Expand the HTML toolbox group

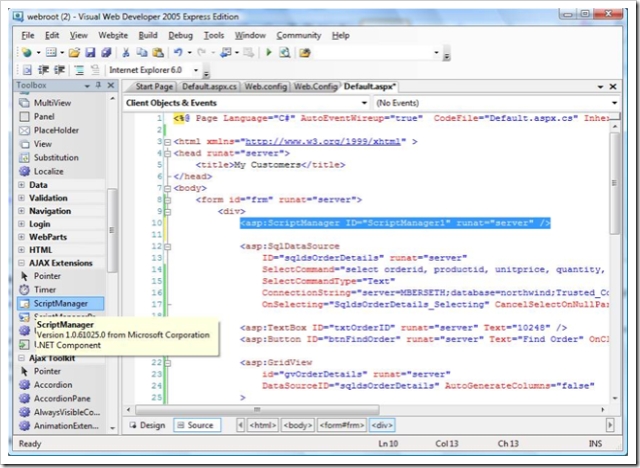(x=21, y=250)
